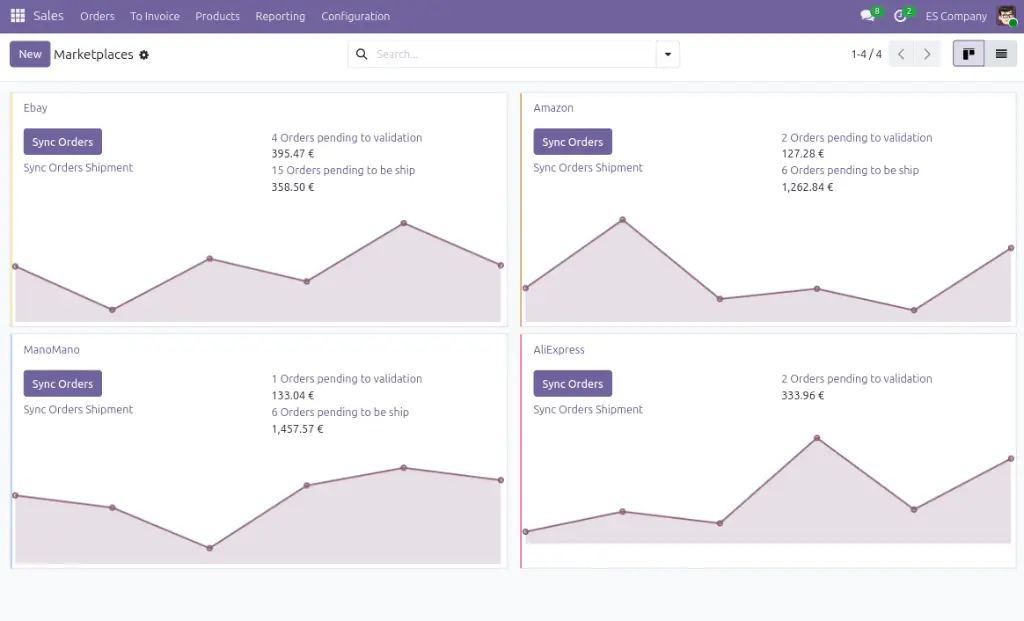Screen dimensions: 1024x621
Task: Open the user avatar account menu
Action: click(1008, 15)
